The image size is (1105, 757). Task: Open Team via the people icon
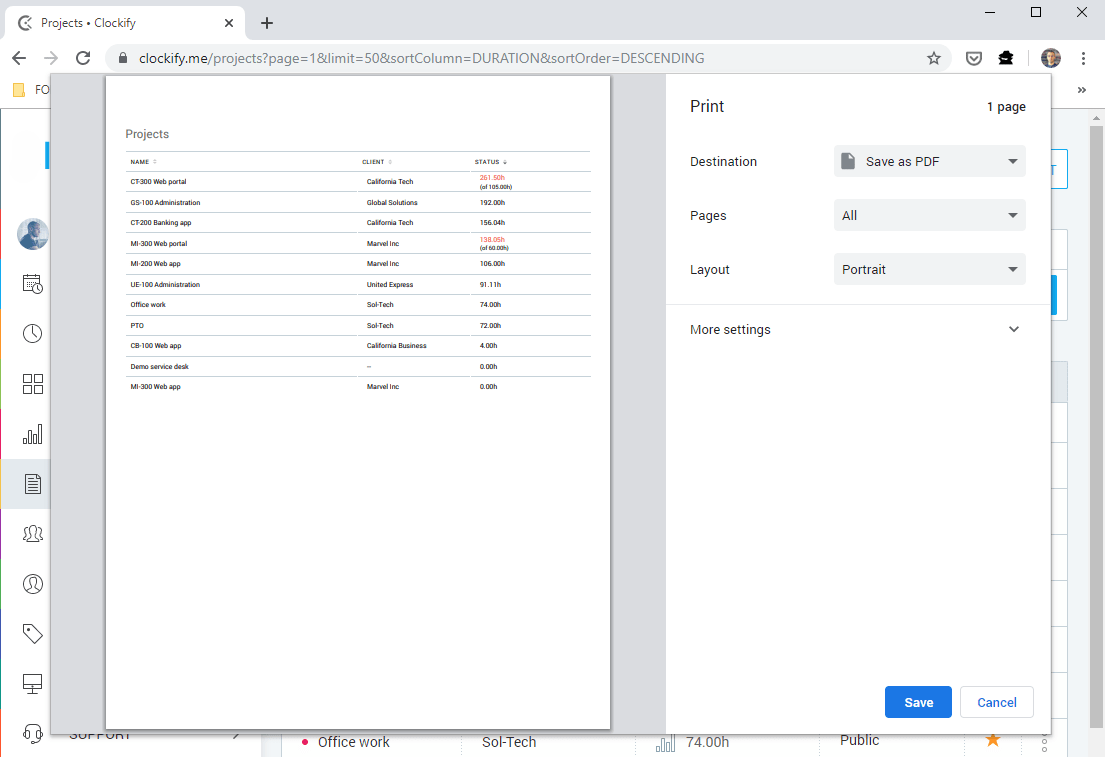33,534
